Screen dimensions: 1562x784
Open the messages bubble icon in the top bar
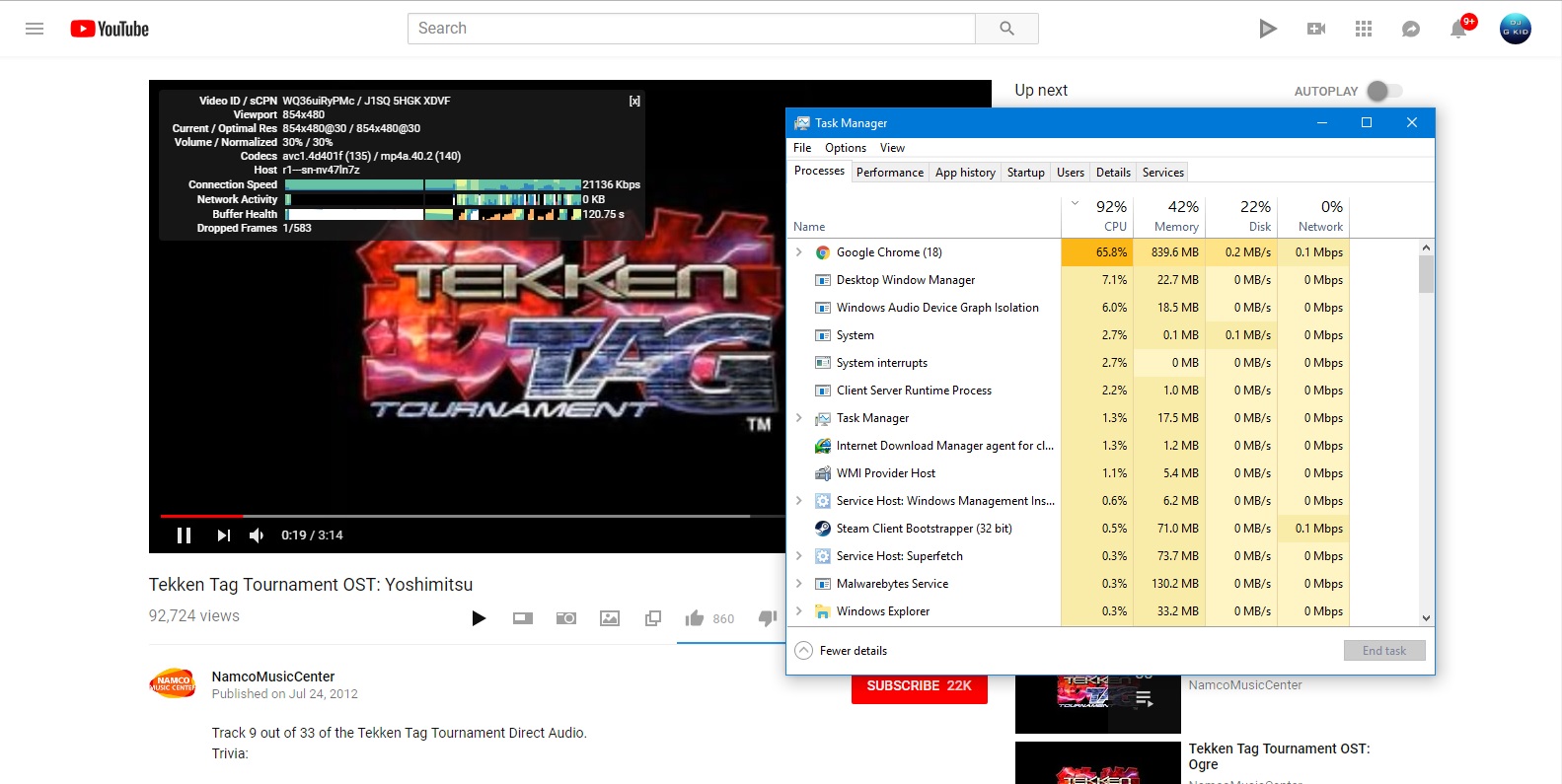(1411, 29)
